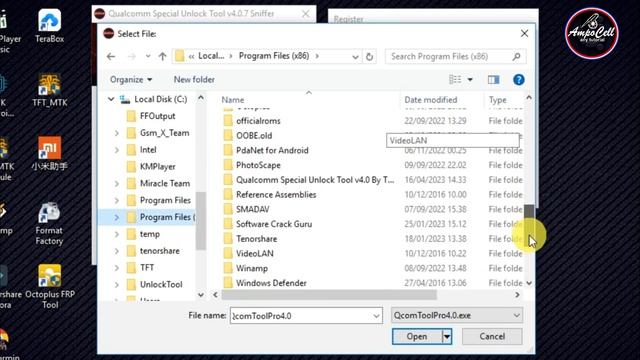Cancel the Select File dialog

492,336
